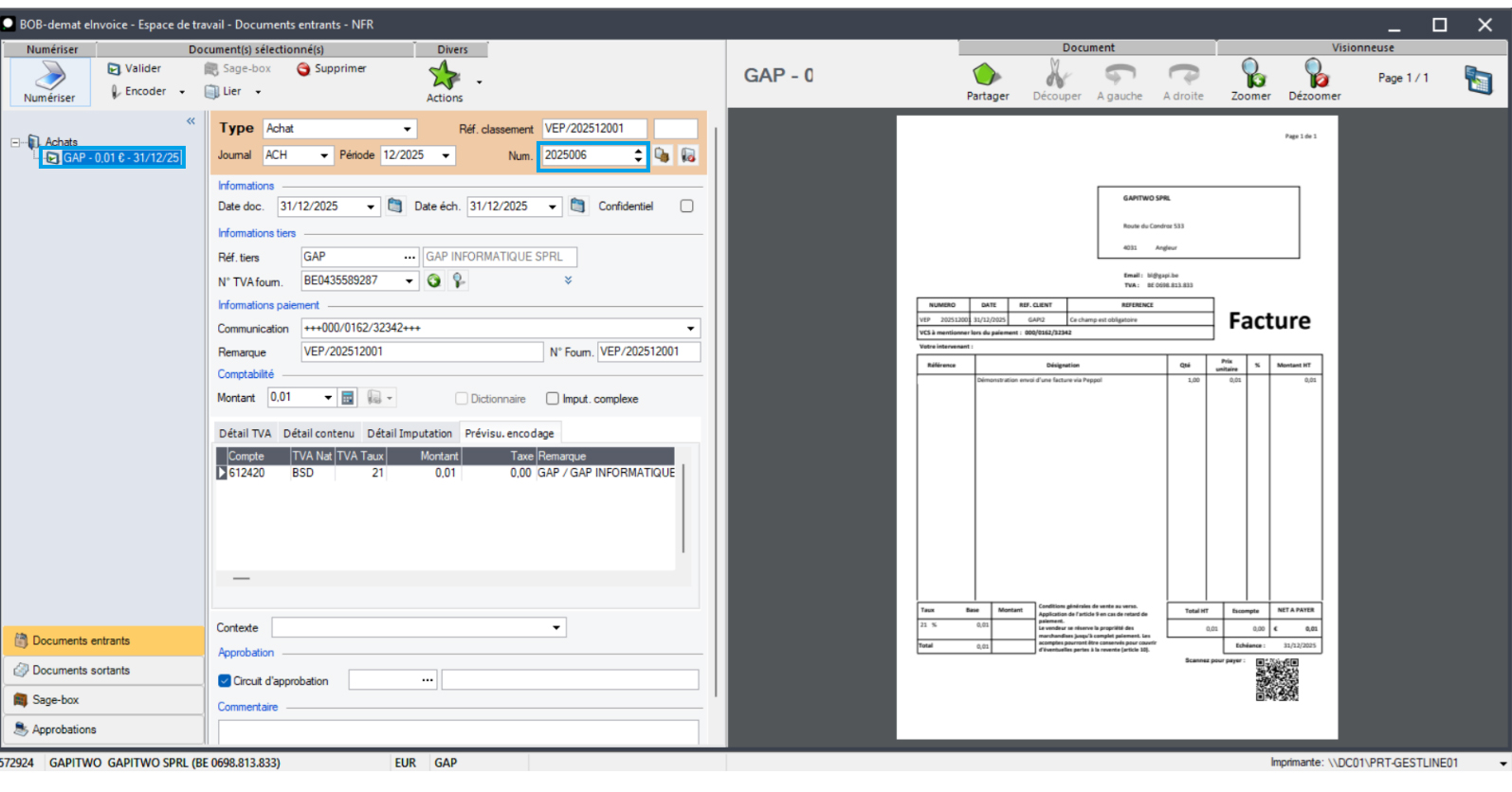
Task: Click the calculator icon beside Montant
Action: (348, 398)
